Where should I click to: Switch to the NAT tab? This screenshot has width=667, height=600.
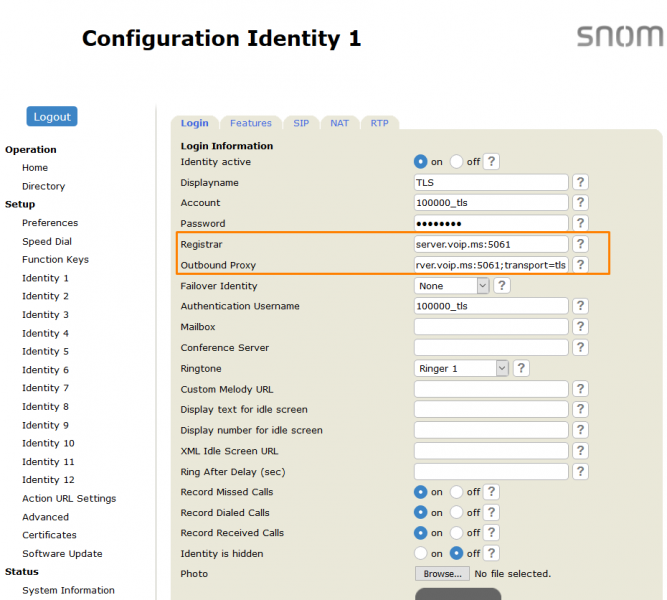point(339,123)
